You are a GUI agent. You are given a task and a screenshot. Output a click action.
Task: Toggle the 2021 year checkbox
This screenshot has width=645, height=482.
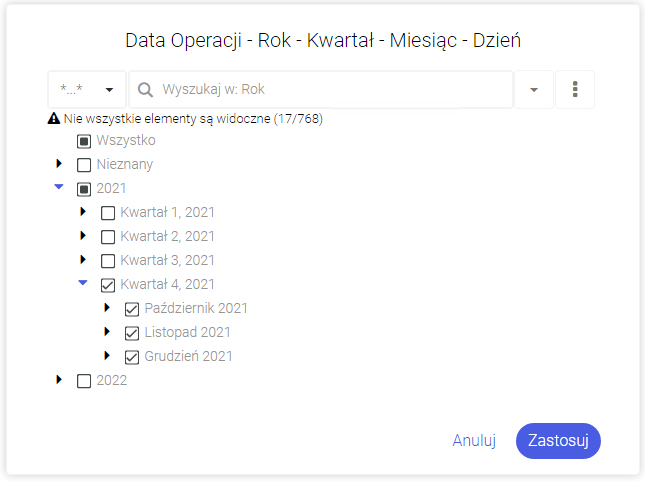click(x=84, y=189)
